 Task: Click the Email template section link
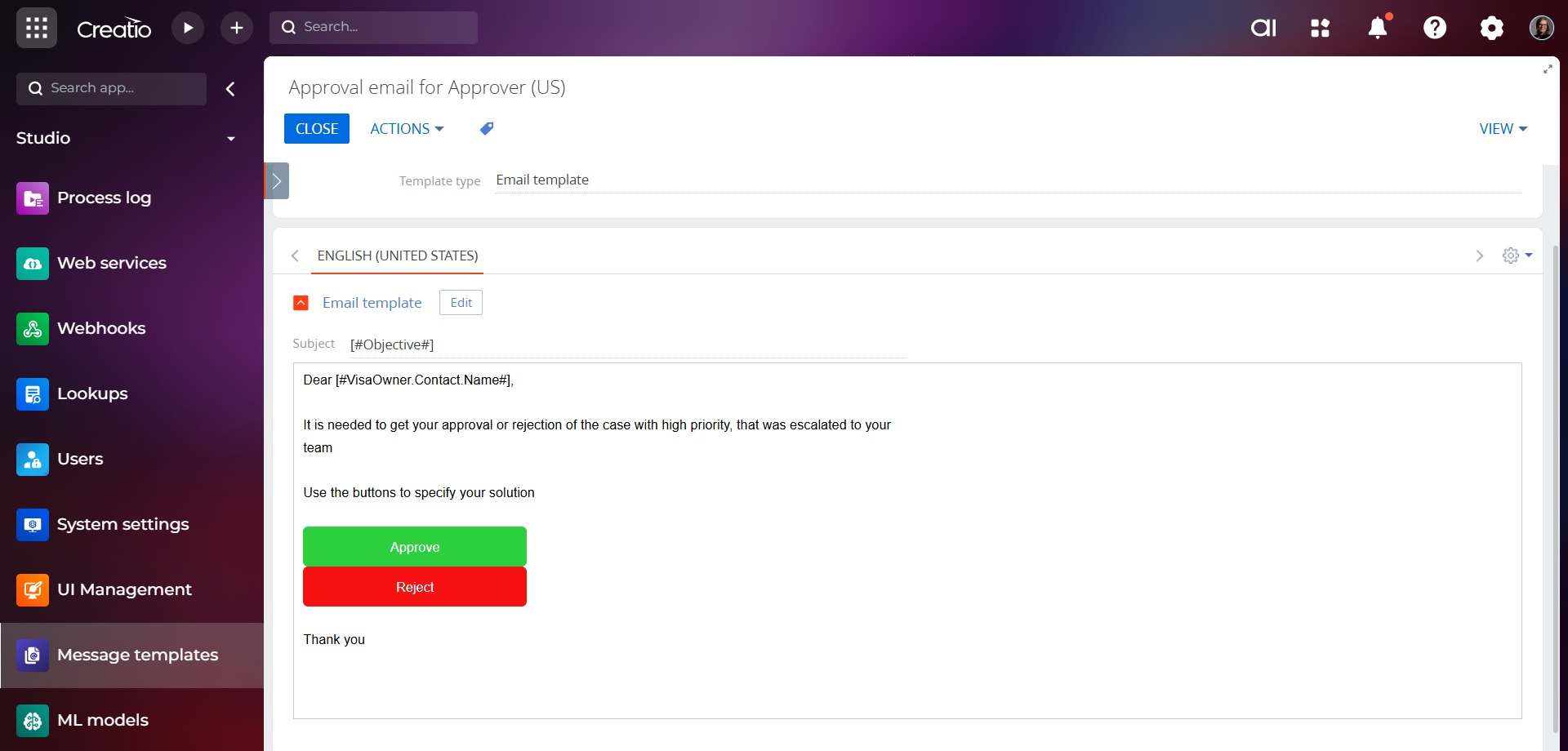click(x=372, y=303)
